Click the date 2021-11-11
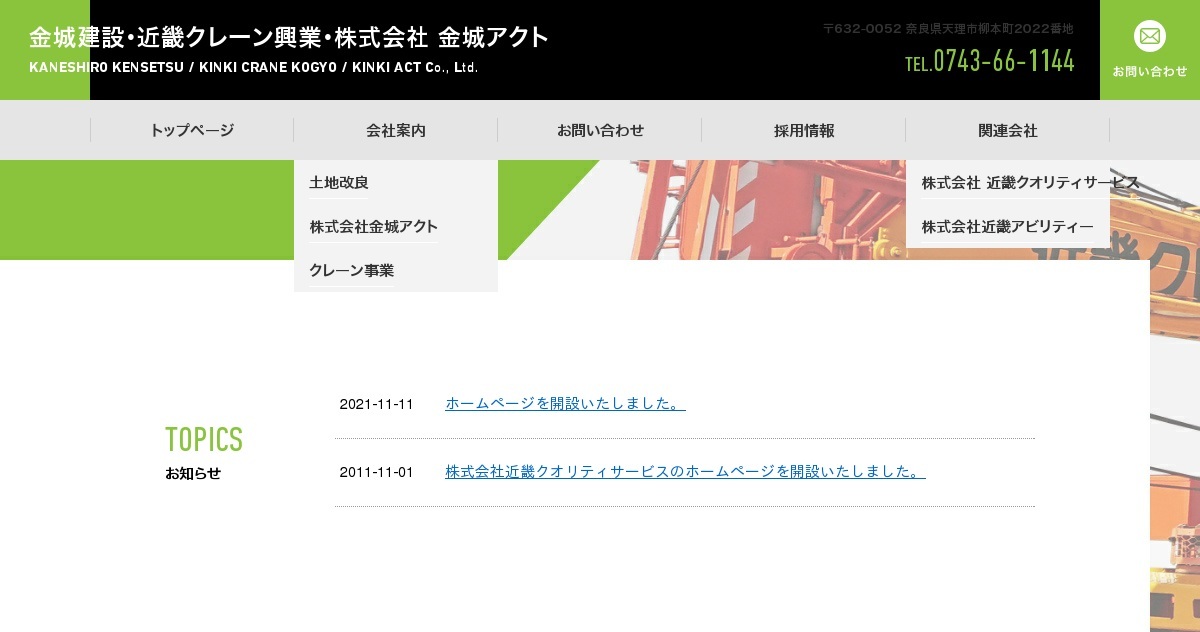Screen dimensions: 1200x632 [376, 404]
